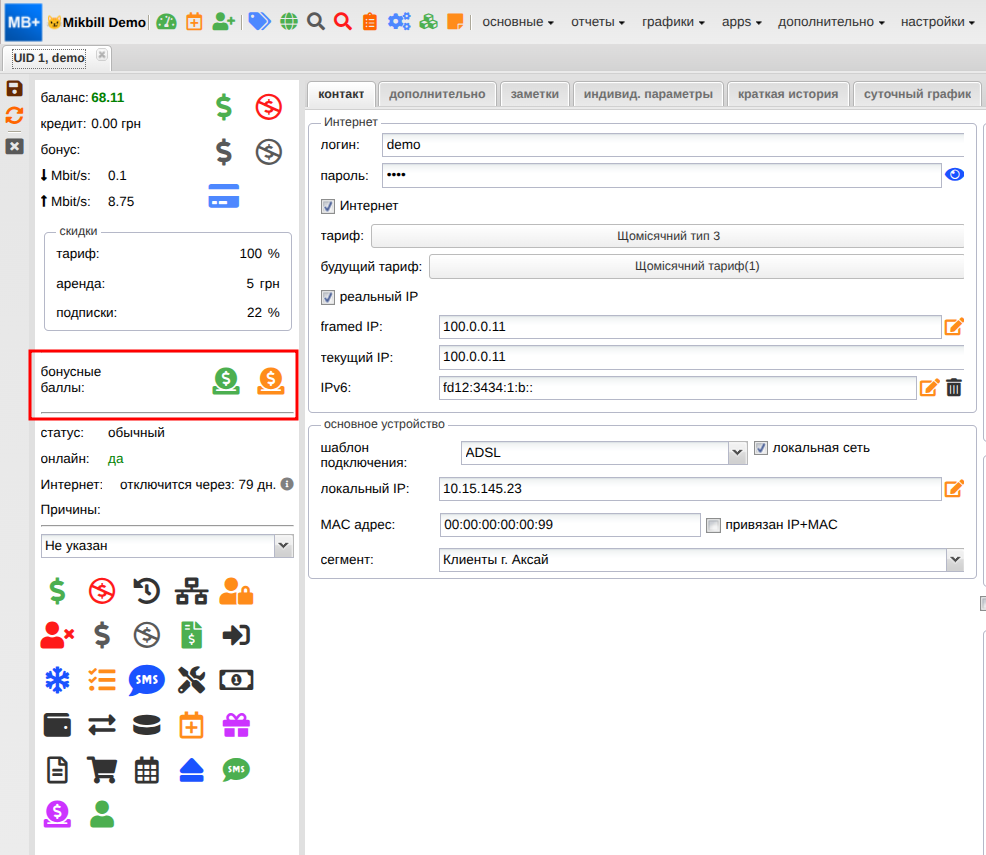Toggle the Интернет checkbox

pos(328,206)
